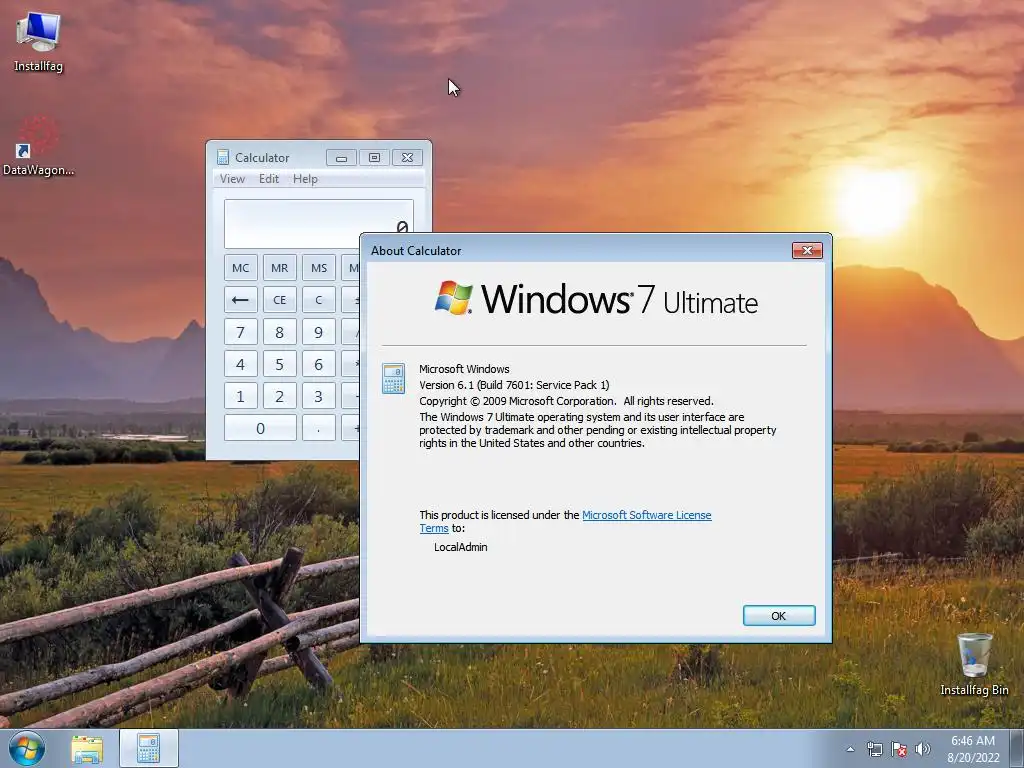The width and height of the screenshot is (1024, 768).
Task: Click the calculator icon in About dialog
Action: [393, 379]
